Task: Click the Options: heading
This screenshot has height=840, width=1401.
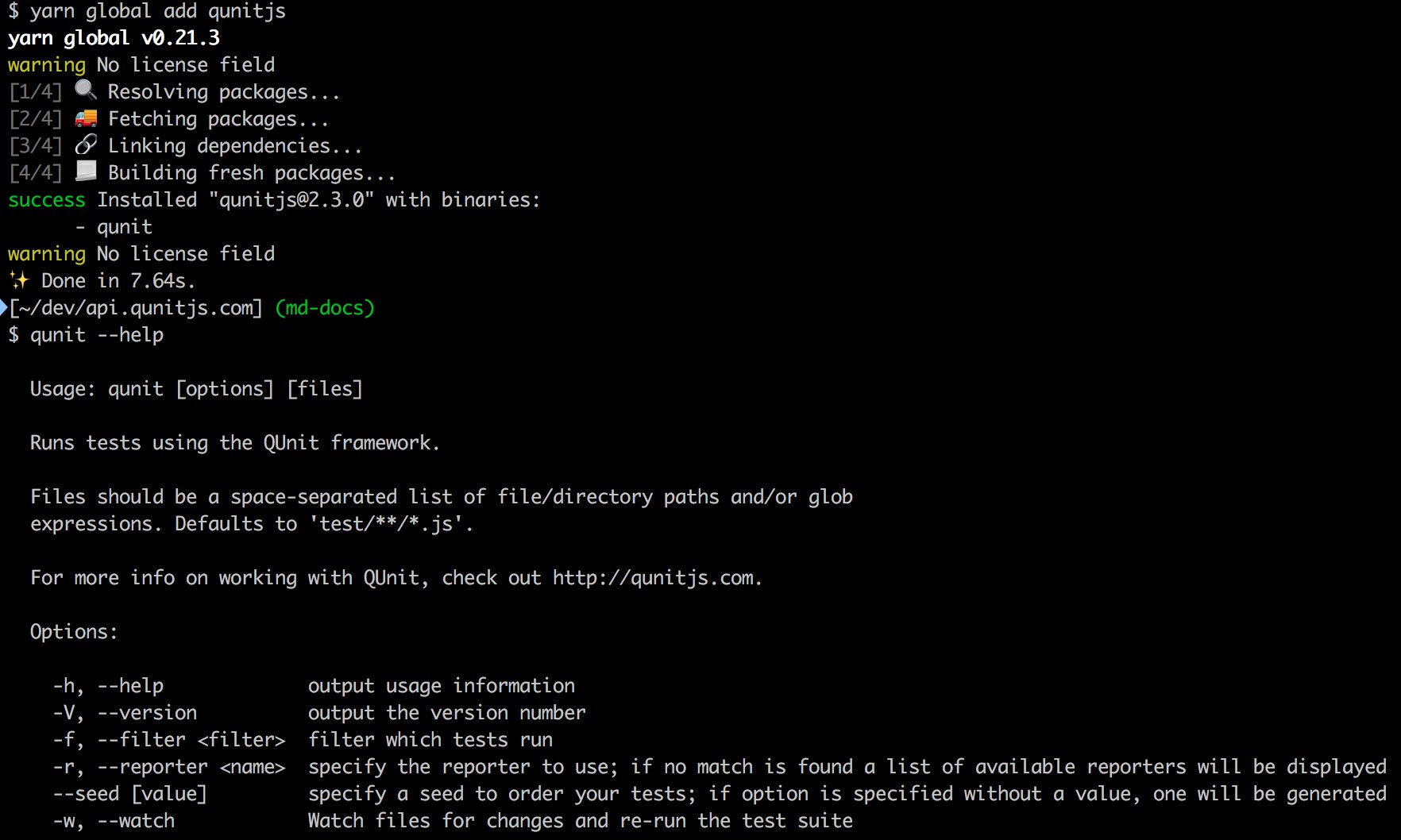Action: 74,631
